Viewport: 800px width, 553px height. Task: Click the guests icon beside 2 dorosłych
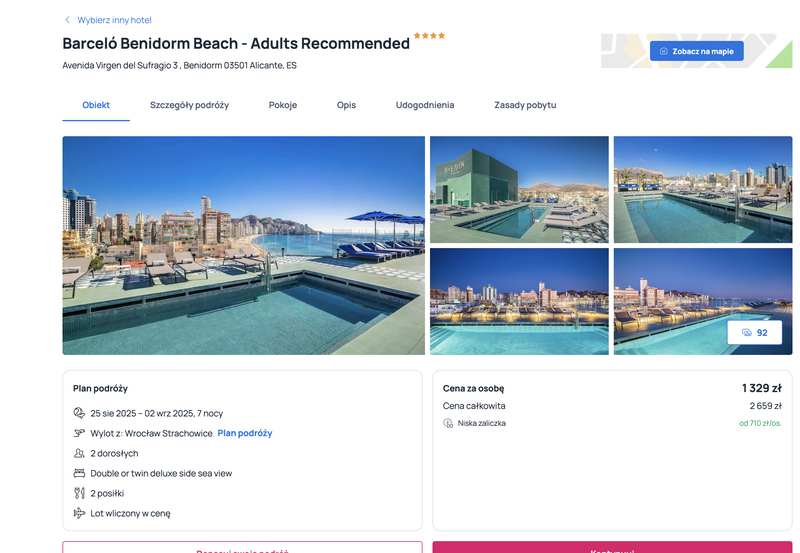79,453
